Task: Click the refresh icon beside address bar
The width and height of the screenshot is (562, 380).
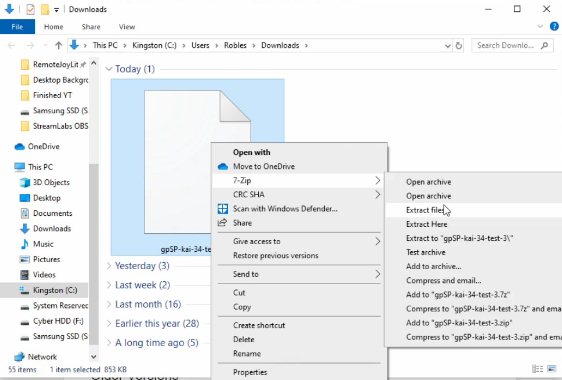Action: (458, 46)
